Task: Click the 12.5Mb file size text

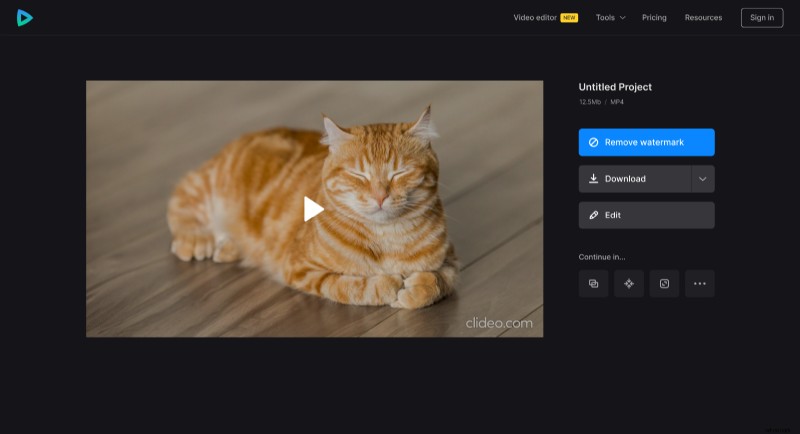Action: [590, 102]
